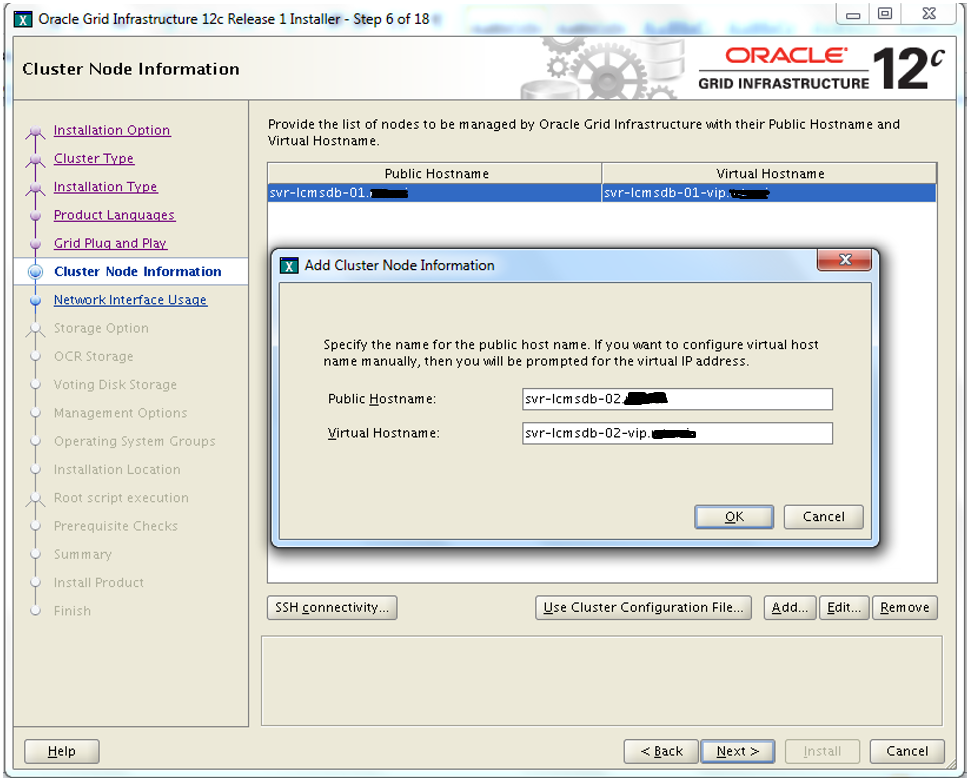Click the Public Hostname input field
The image size is (967, 778).
pos(677,399)
